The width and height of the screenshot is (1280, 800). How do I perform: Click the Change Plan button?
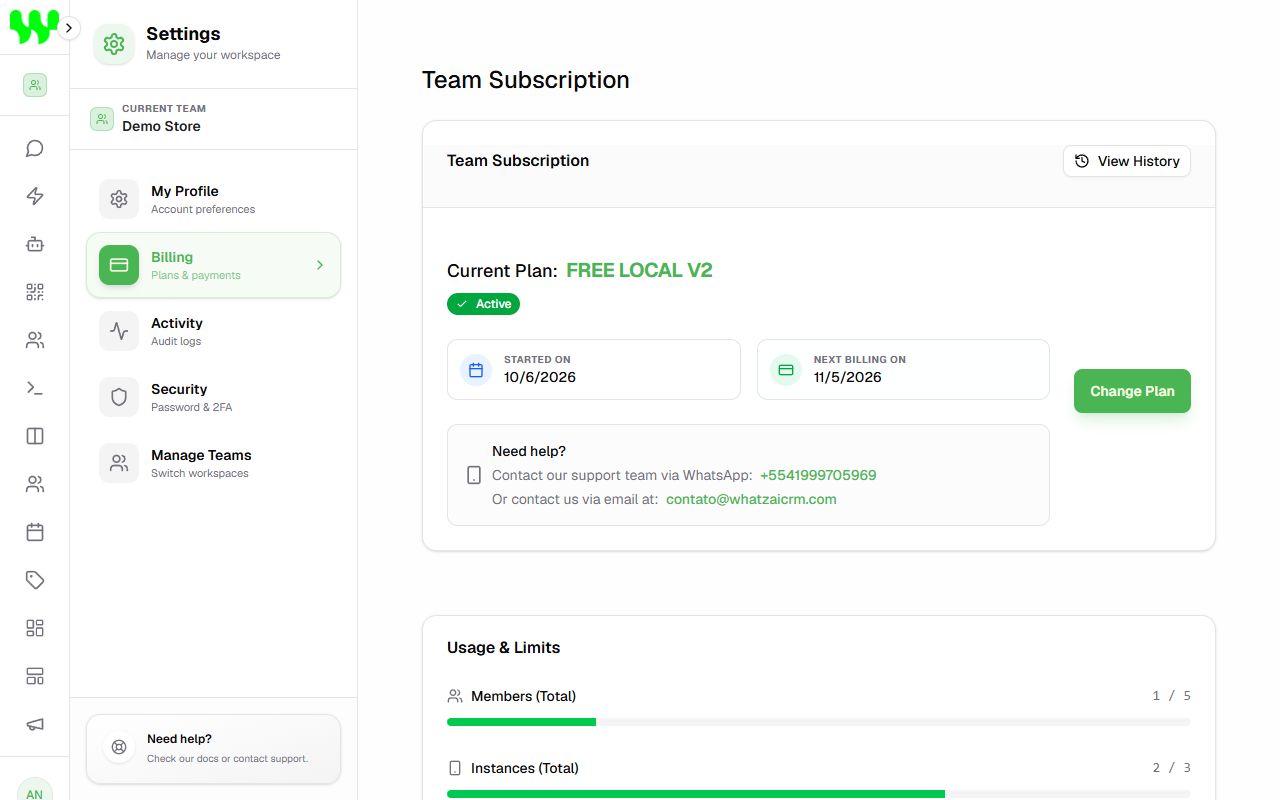(1132, 391)
